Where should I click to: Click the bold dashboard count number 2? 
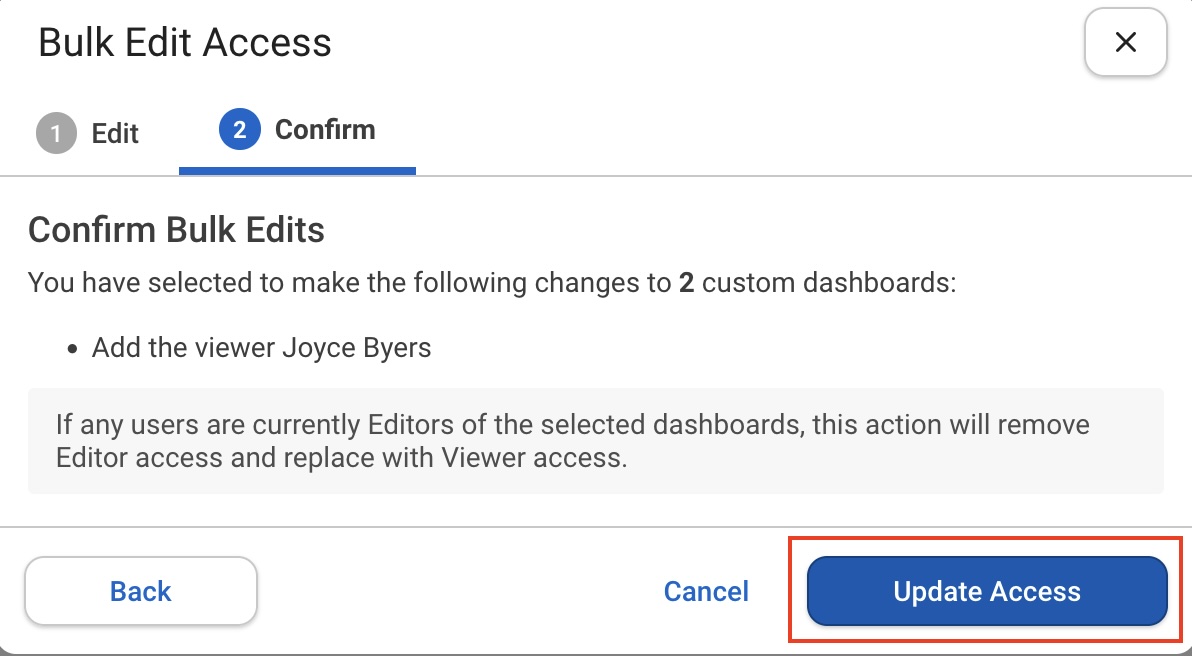coord(686,283)
